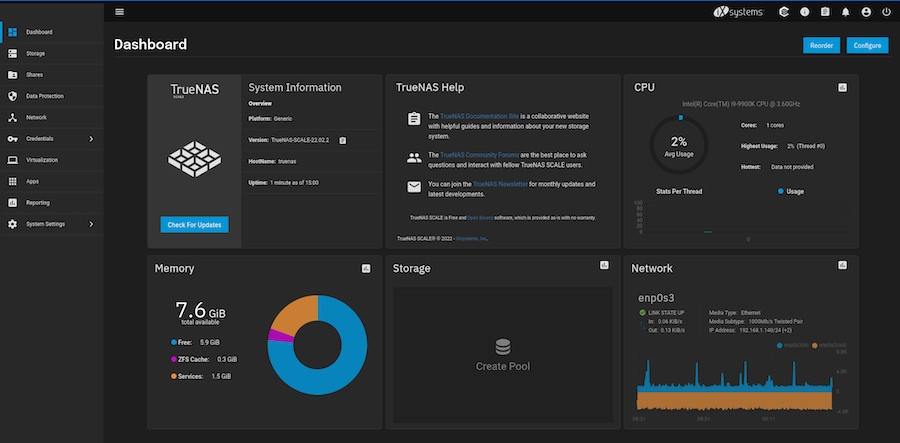The height and width of the screenshot is (443, 900).
Task: Open the Memory reports chart icon
Action: 366,268
